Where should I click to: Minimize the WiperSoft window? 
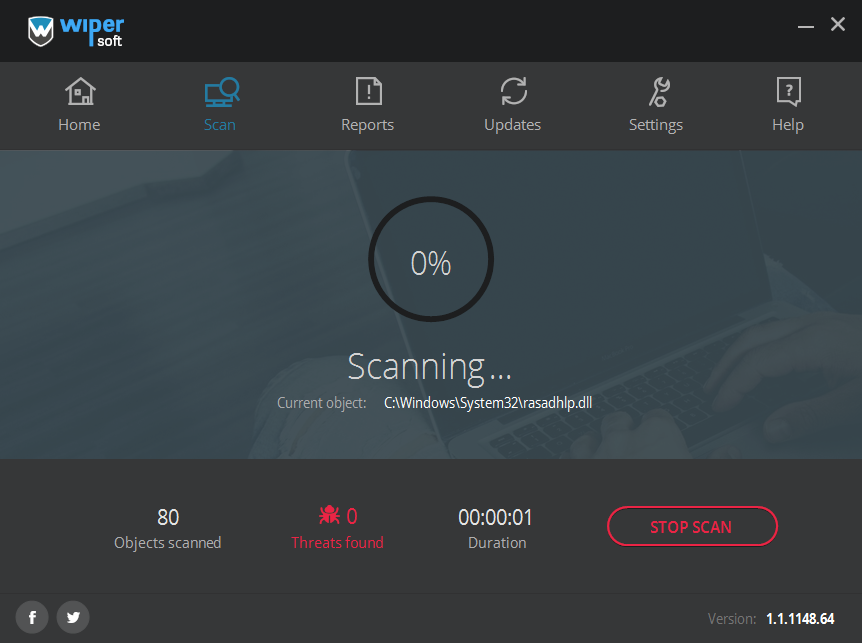tap(804, 26)
